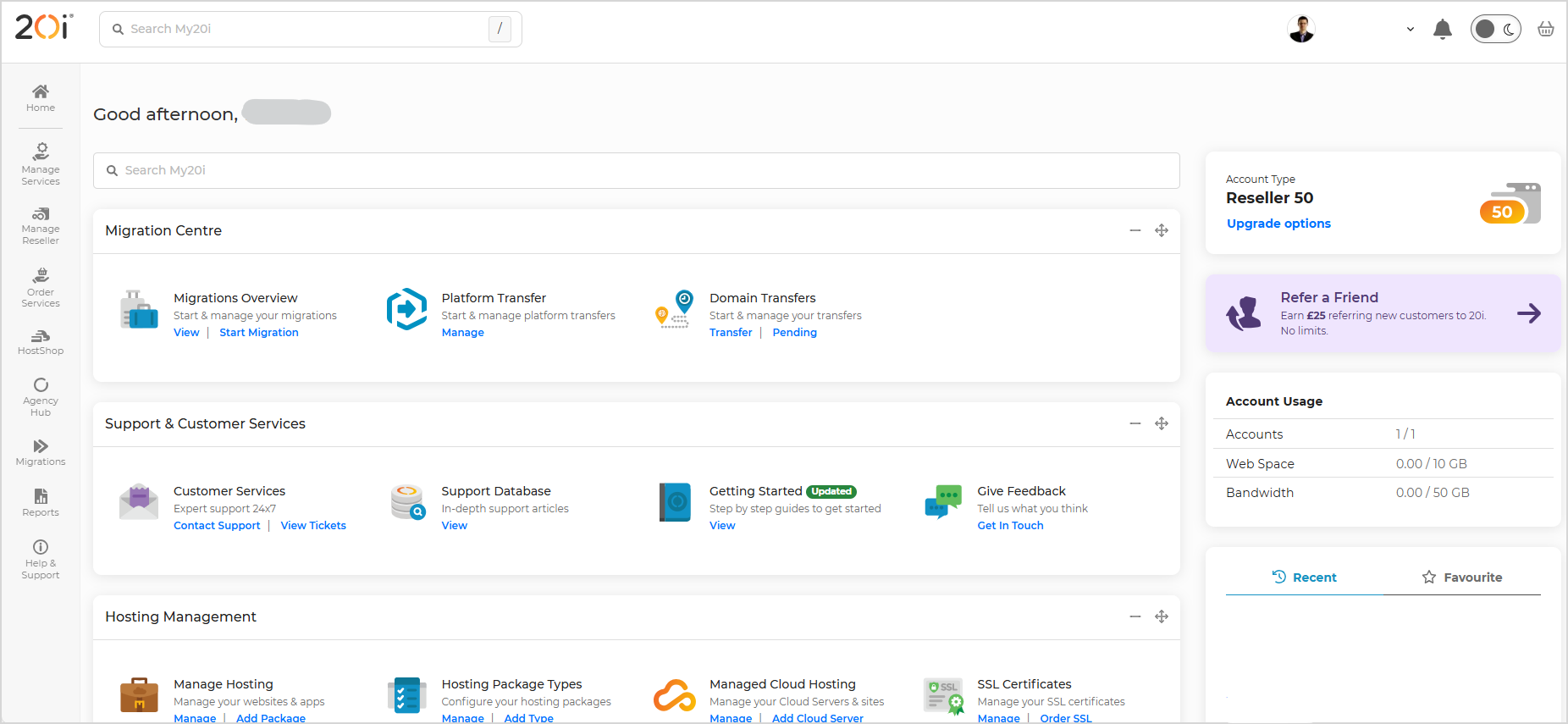This screenshot has height=724, width=1568.
Task: Click the user profile avatar
Action: (1301, 29)
